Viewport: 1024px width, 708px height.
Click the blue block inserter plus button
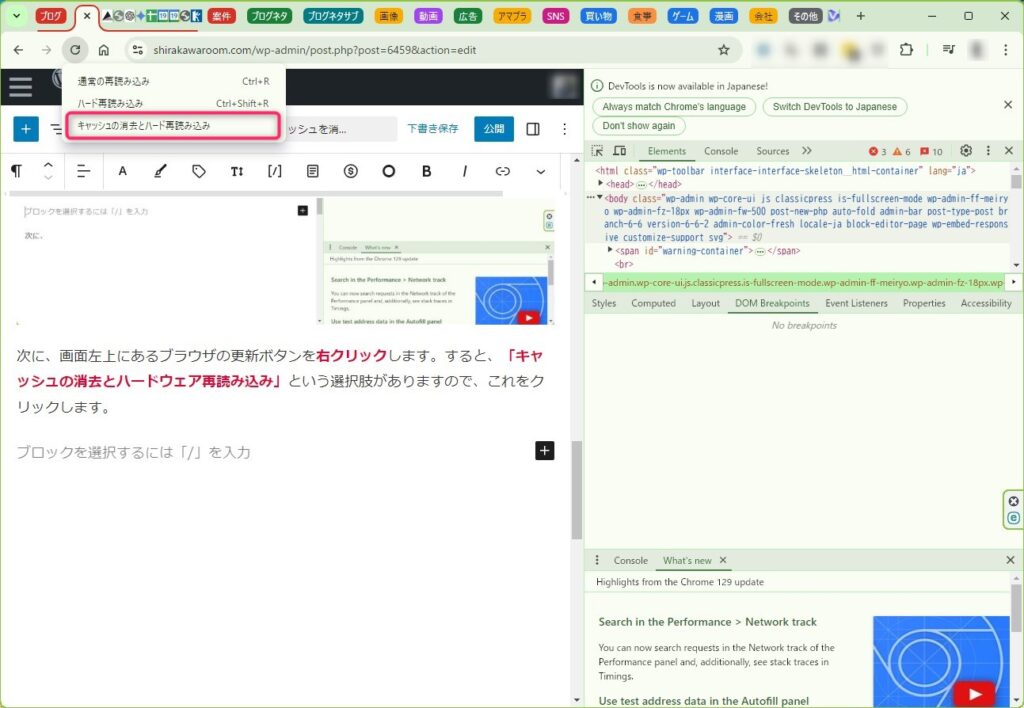[x=26, y=129]
